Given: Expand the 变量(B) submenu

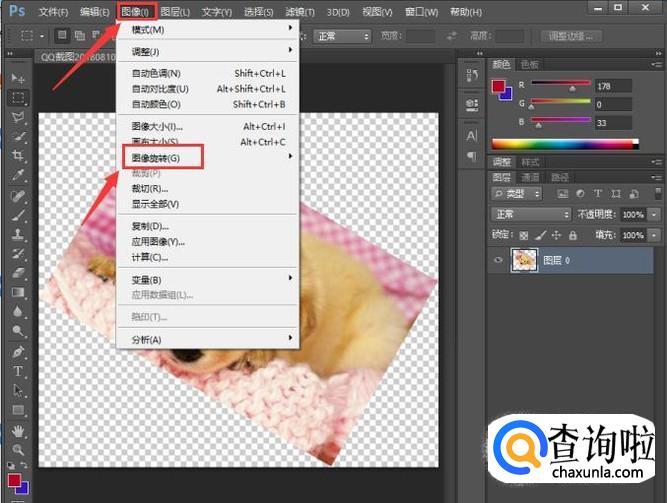Looking at the screenshot, I should coord(208,280).
